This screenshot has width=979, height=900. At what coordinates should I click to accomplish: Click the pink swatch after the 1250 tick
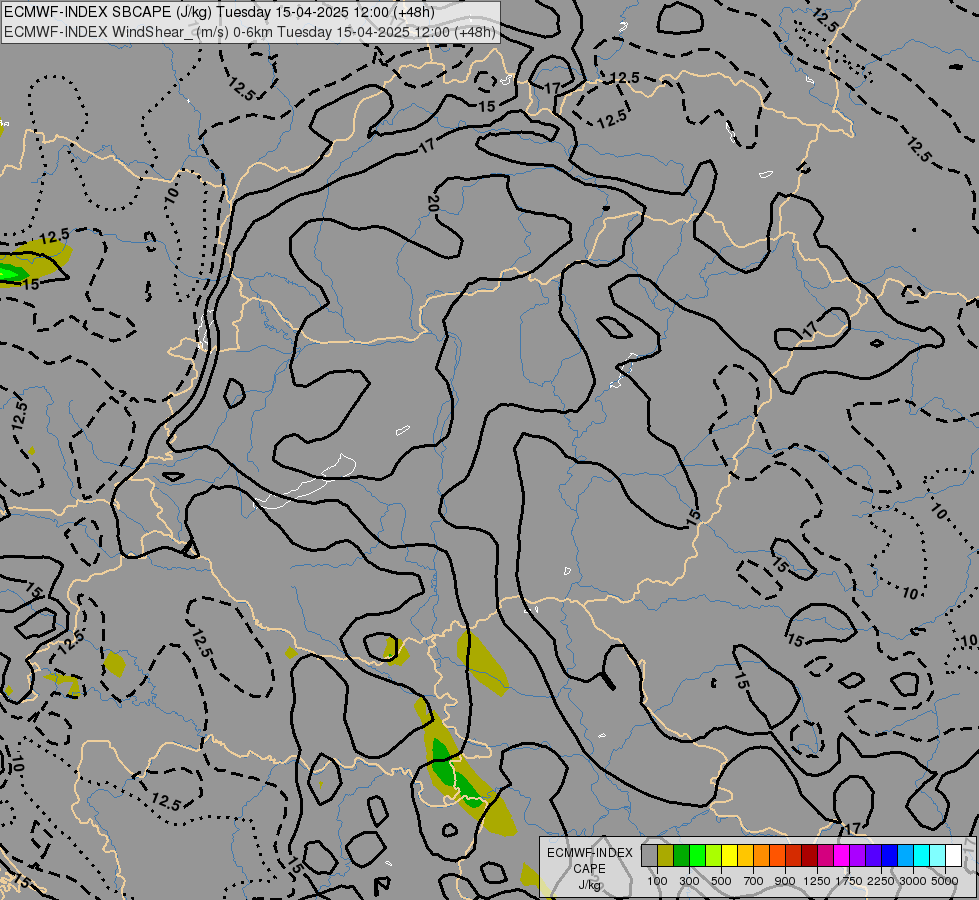pos(825,856)
